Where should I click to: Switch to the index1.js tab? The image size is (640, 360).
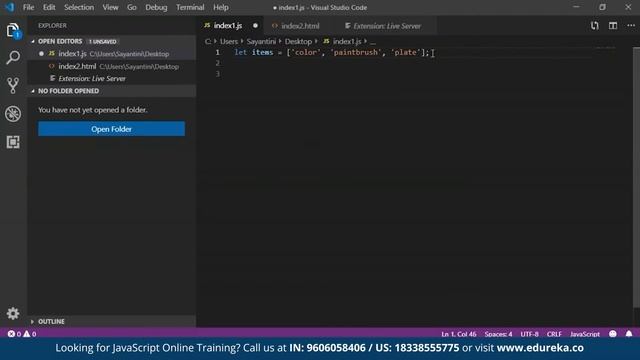[230, 26]
